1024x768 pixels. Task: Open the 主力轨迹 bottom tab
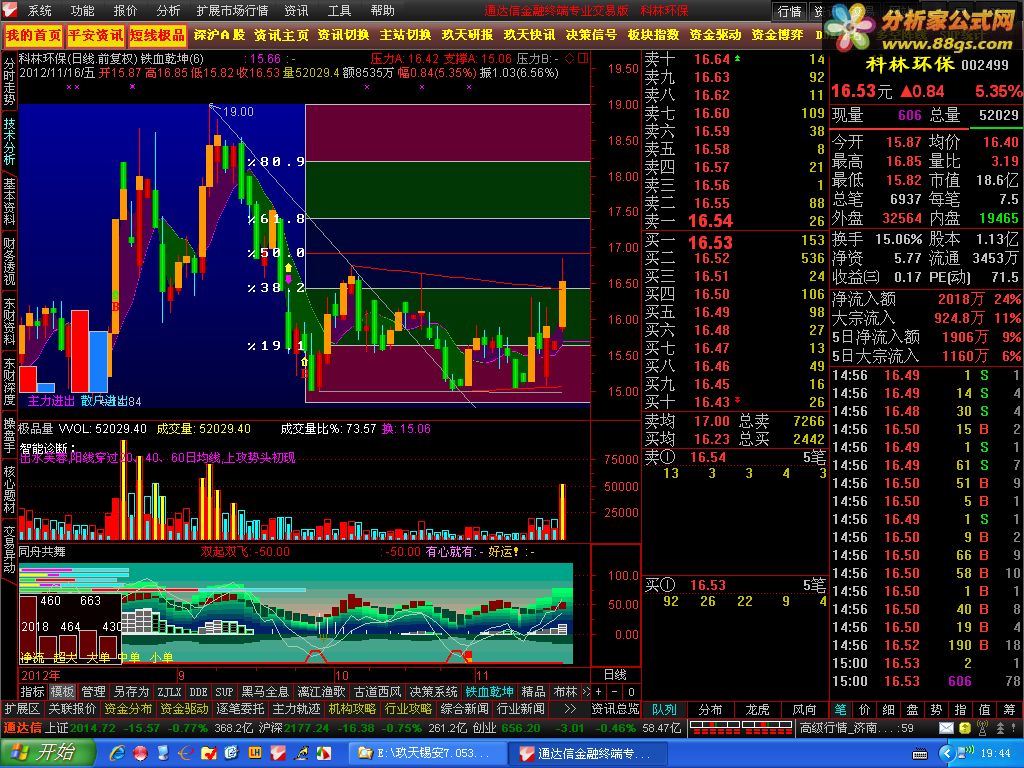[296, 709]
